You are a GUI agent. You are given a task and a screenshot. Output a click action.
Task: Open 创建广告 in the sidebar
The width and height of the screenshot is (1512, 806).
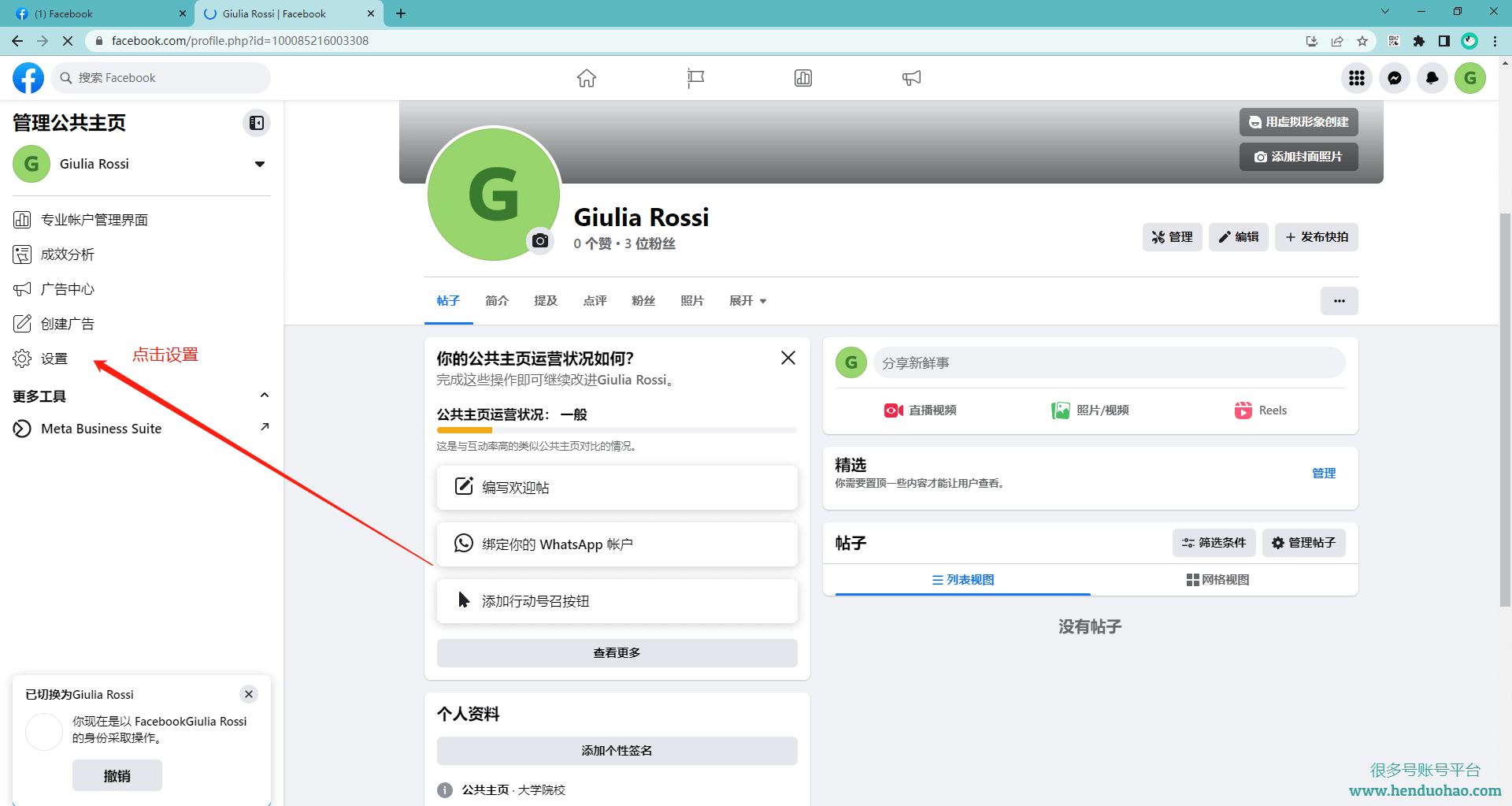(142, 324)
